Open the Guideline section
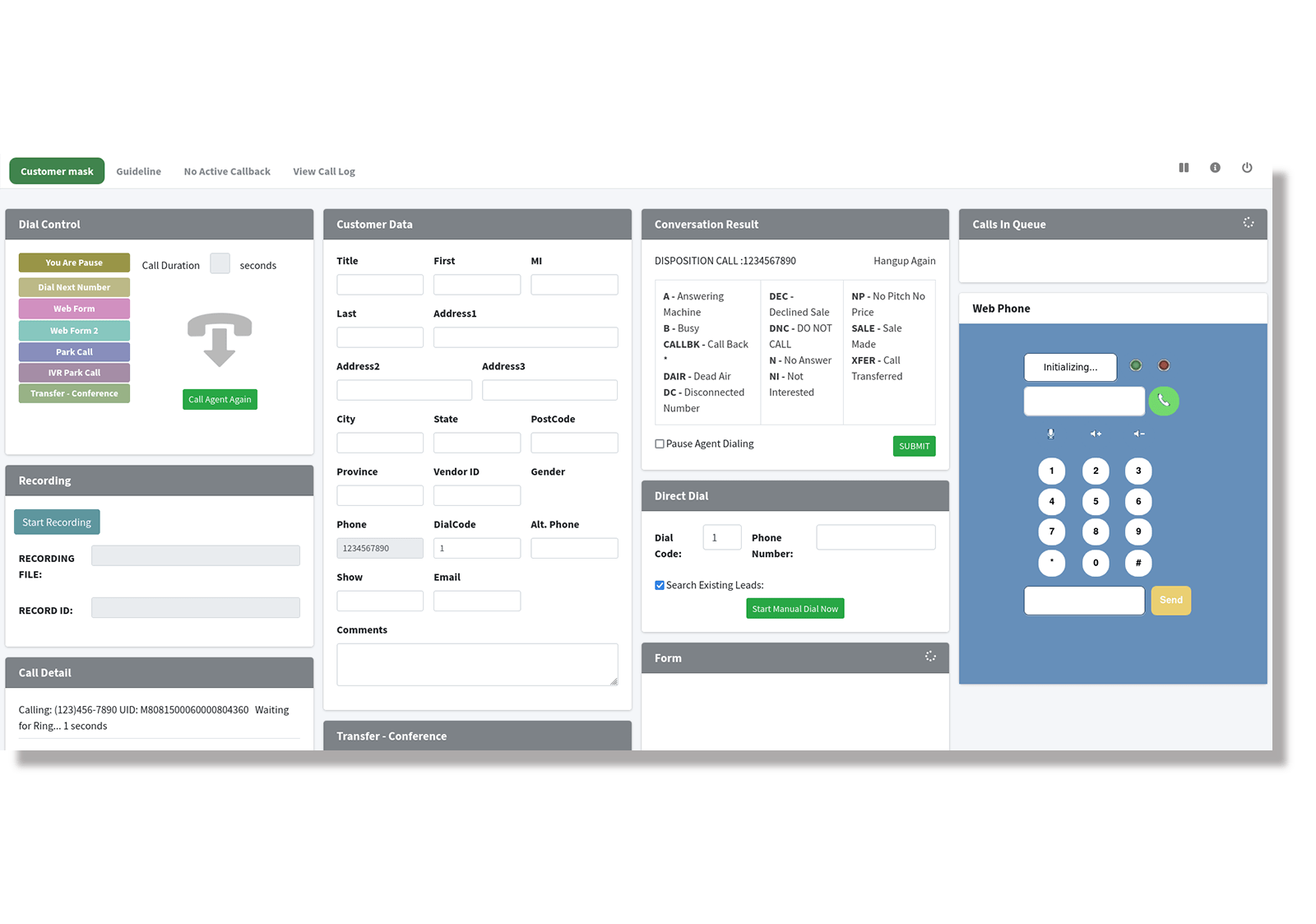 [x=138, y=170]
